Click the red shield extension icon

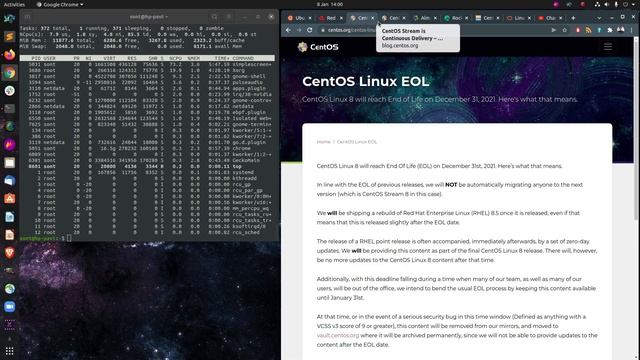point(578,30)
